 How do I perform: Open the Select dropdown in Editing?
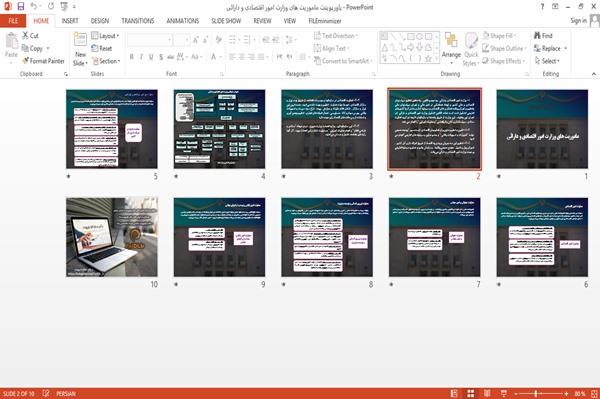pos(547,61)
